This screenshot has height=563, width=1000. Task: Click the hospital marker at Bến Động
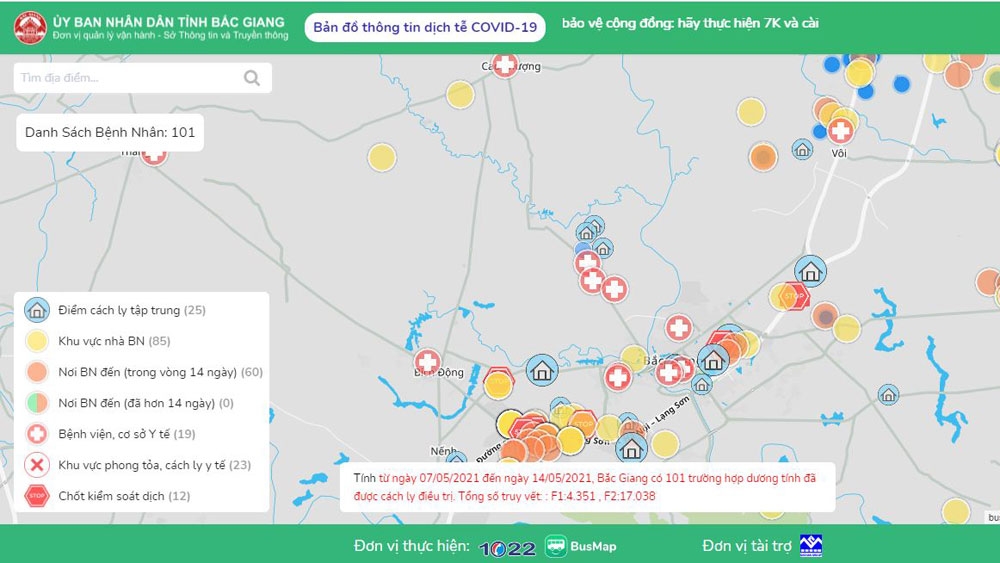click(427, 362)
